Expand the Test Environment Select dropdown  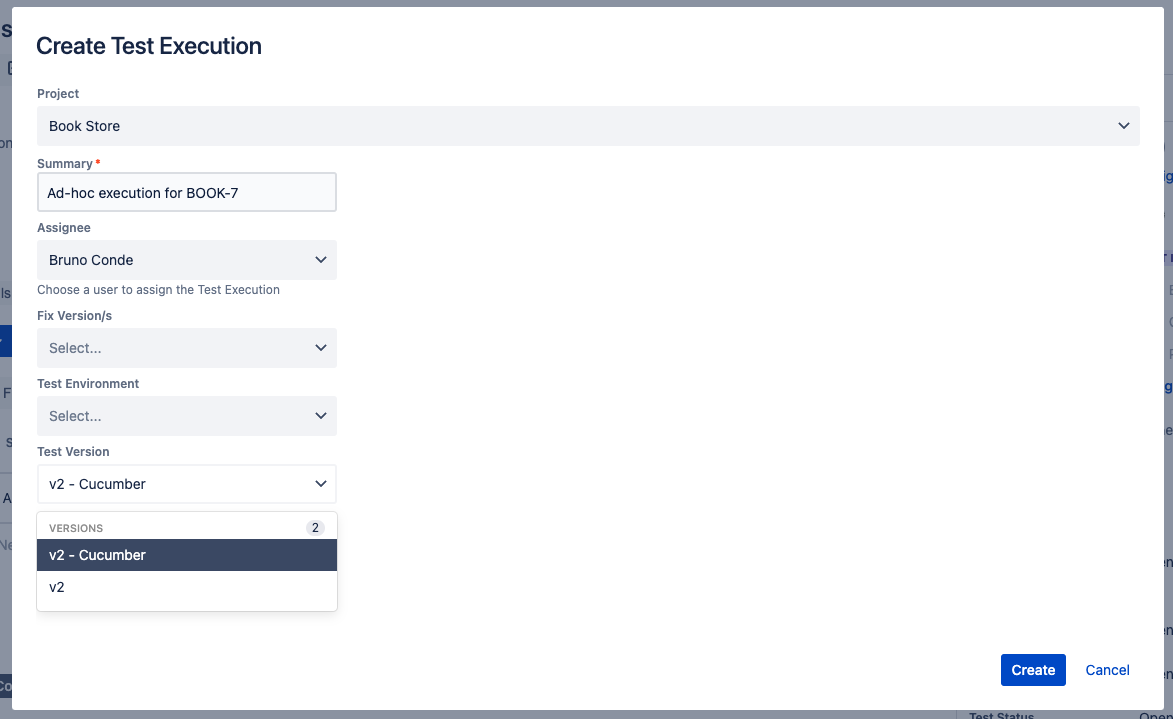pyautogui.click(x=187, y=416)
